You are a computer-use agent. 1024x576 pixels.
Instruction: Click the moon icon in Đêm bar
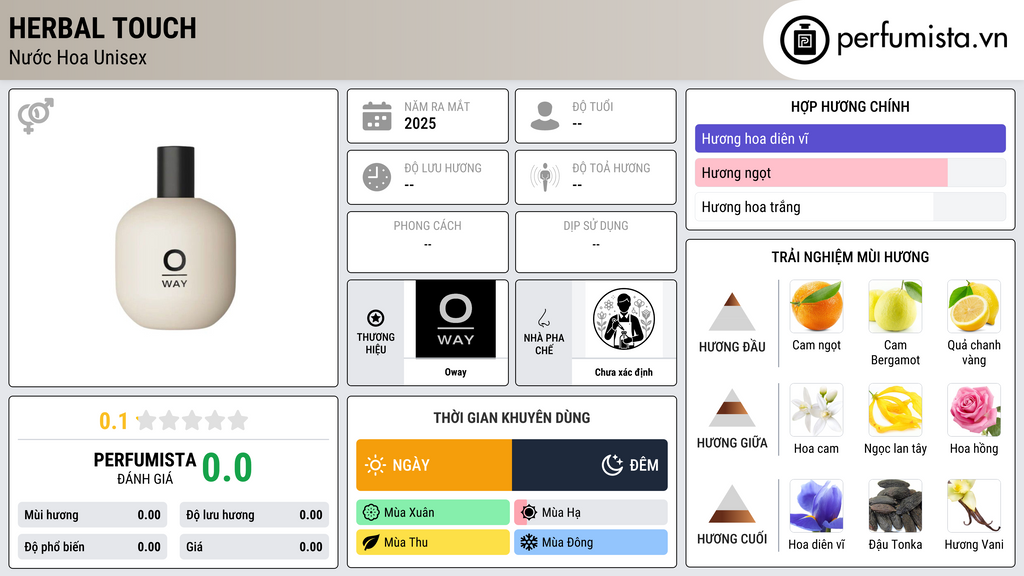tap(612, 465)
